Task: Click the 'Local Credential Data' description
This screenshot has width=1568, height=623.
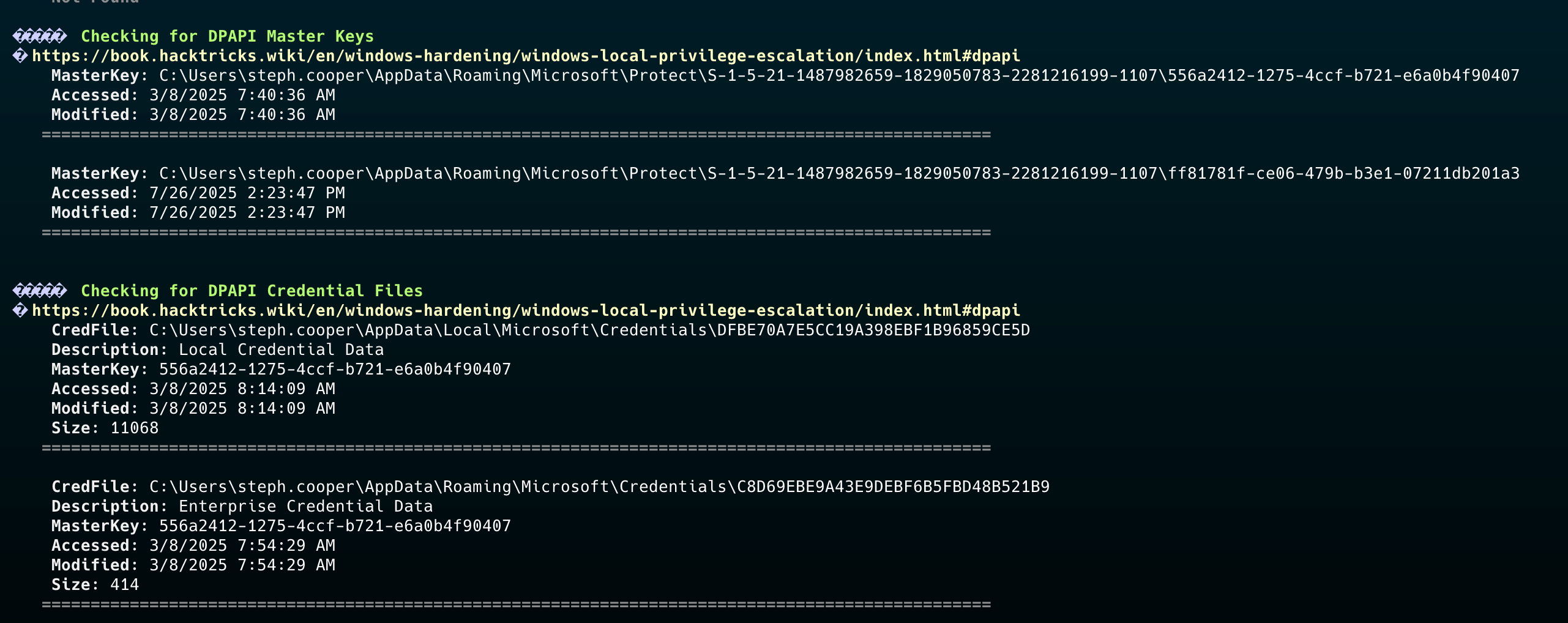Action: pos(281,350)
